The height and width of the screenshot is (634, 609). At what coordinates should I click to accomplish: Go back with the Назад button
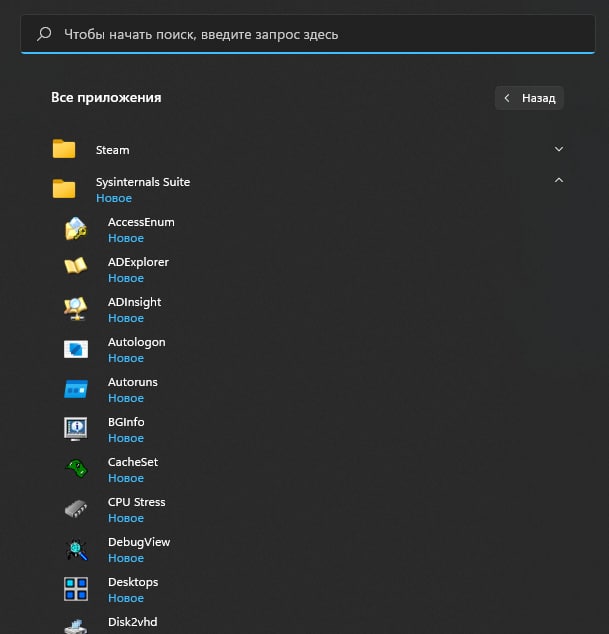point(529,98)
